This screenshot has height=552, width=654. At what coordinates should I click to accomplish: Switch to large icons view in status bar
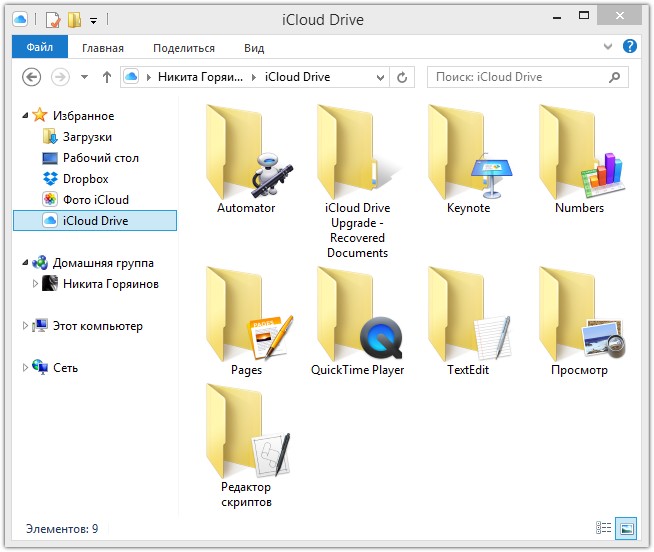[x=626, y=528]
